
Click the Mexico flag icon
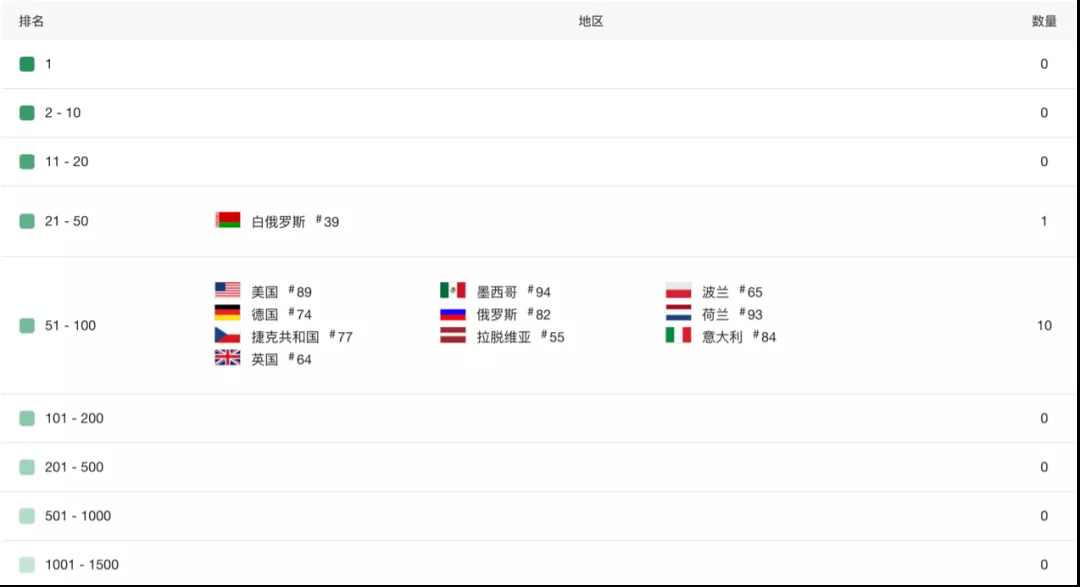[x=453, y=290]
